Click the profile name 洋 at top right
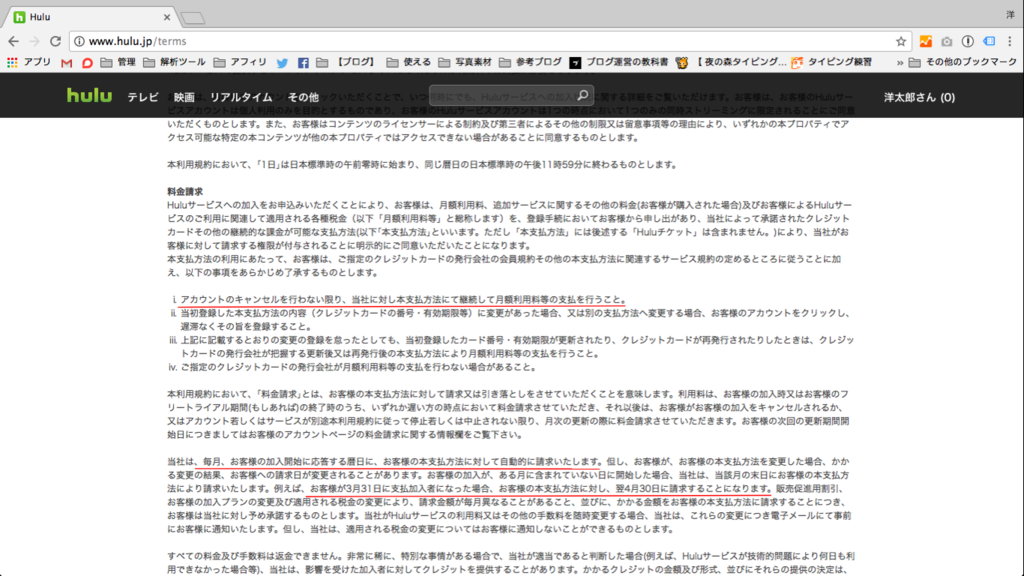This screenshot has width=1024, height=576. [1010, 14]
